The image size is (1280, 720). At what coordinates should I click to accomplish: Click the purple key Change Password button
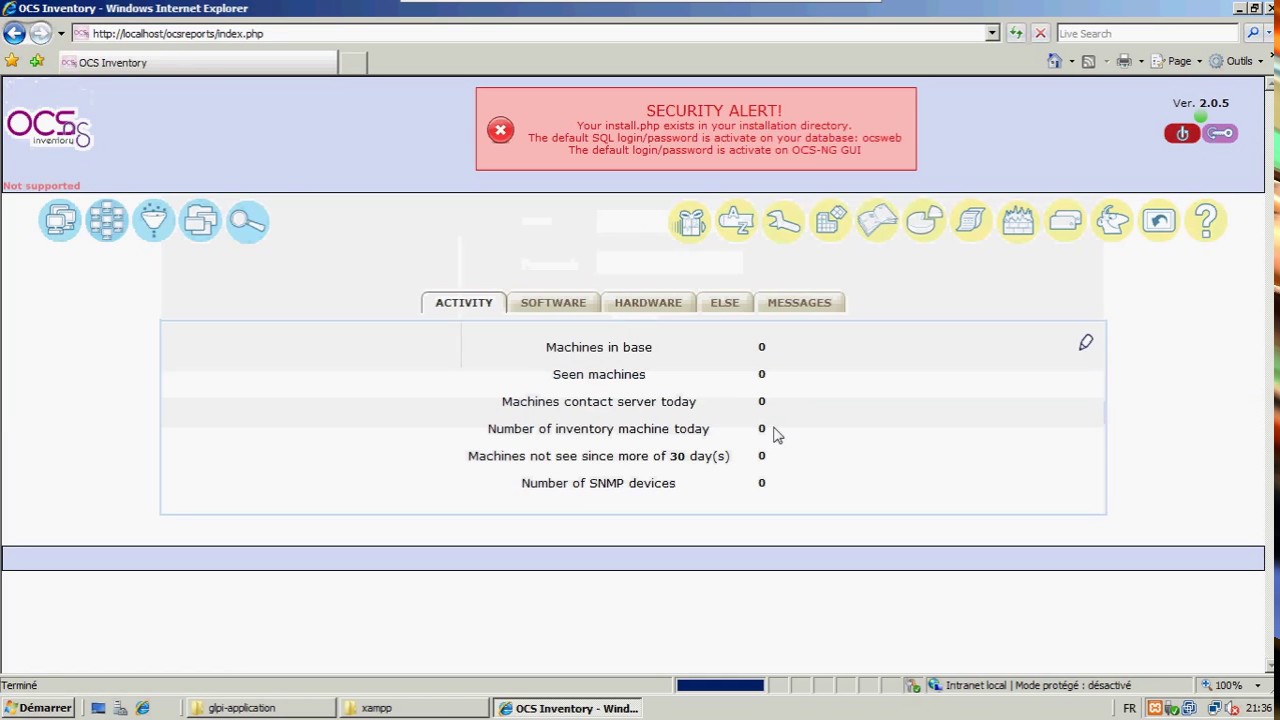tap(1220, 133)
